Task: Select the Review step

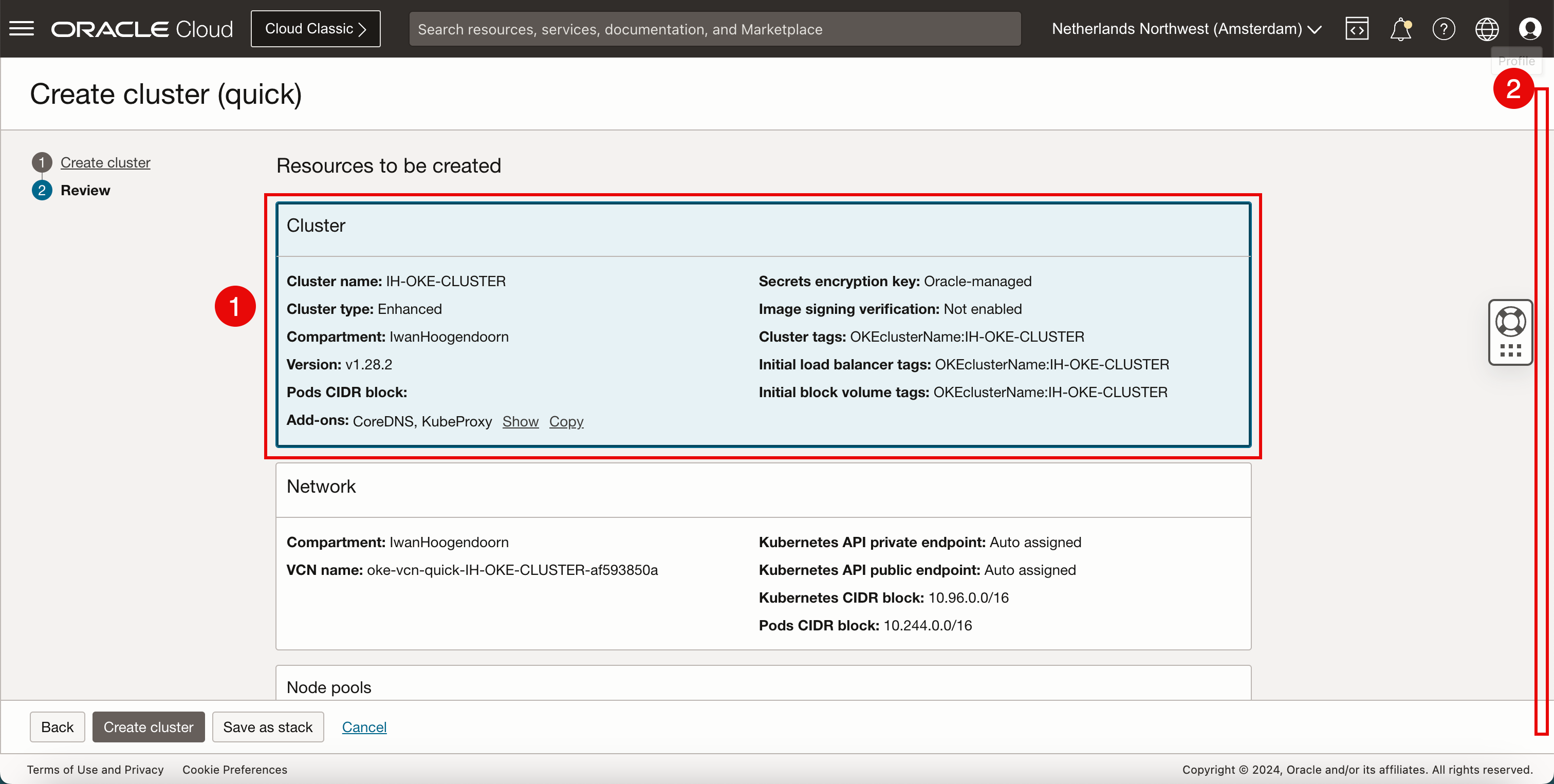Action: (85, 191)
